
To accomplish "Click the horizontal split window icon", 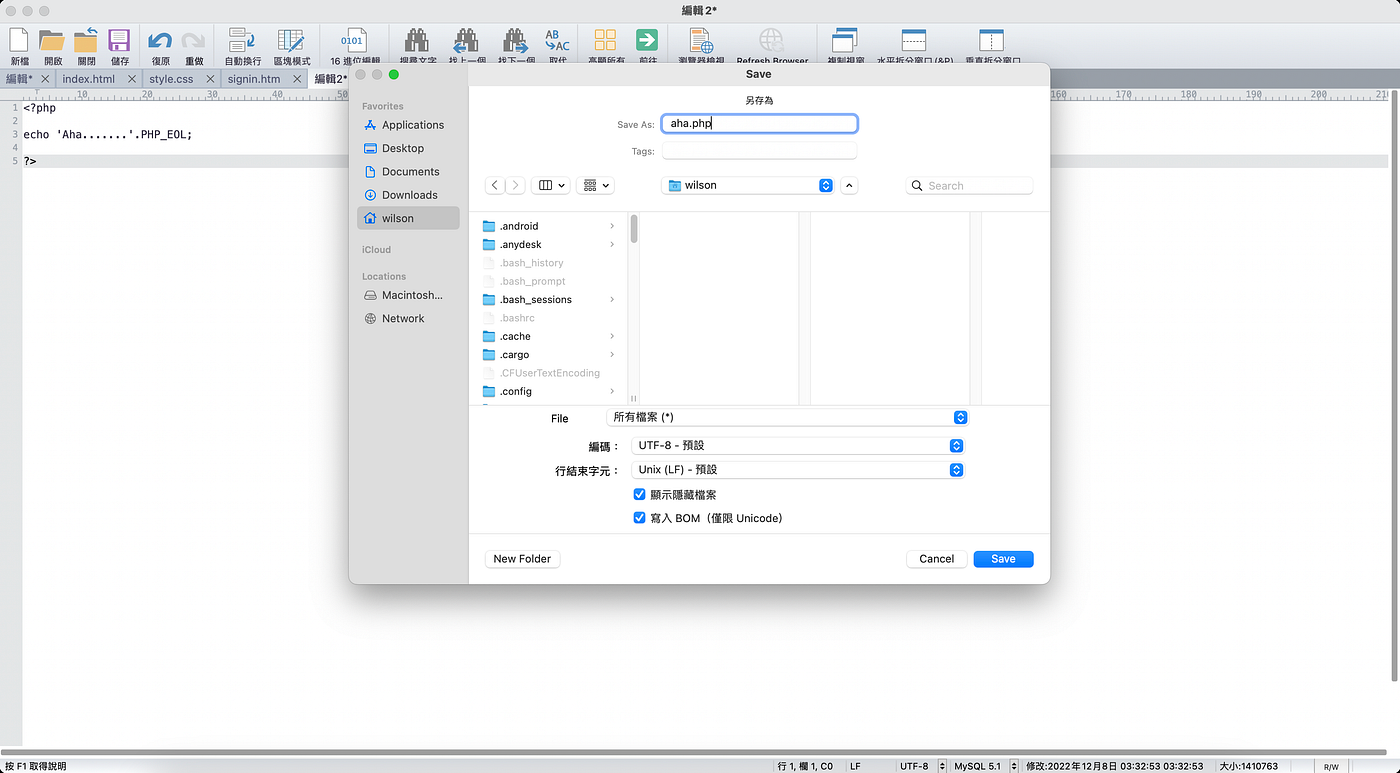I will click(914, 40).
